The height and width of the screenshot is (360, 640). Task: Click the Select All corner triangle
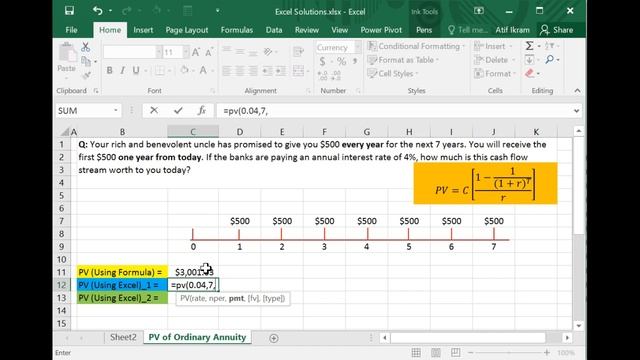(x=65, y=131)
